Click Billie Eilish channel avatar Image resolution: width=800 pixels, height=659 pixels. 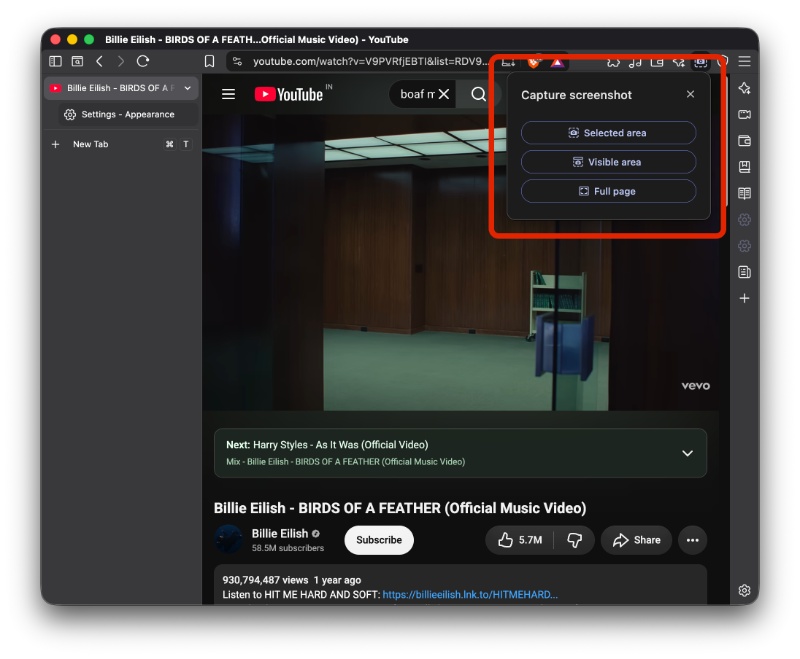pyautogui.click(x=228, y=540)
